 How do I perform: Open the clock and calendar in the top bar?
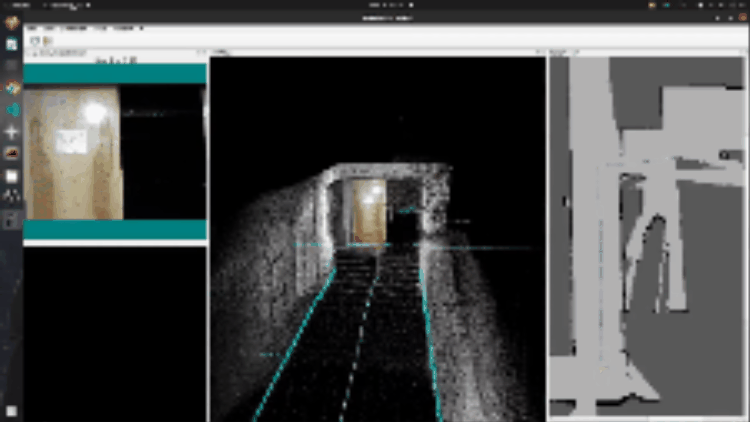[x=385, y=5]
